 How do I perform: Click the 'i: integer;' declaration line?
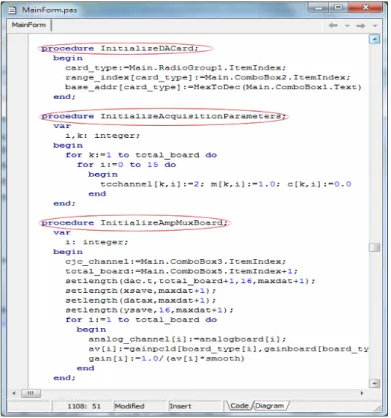[x=97, y=242]
